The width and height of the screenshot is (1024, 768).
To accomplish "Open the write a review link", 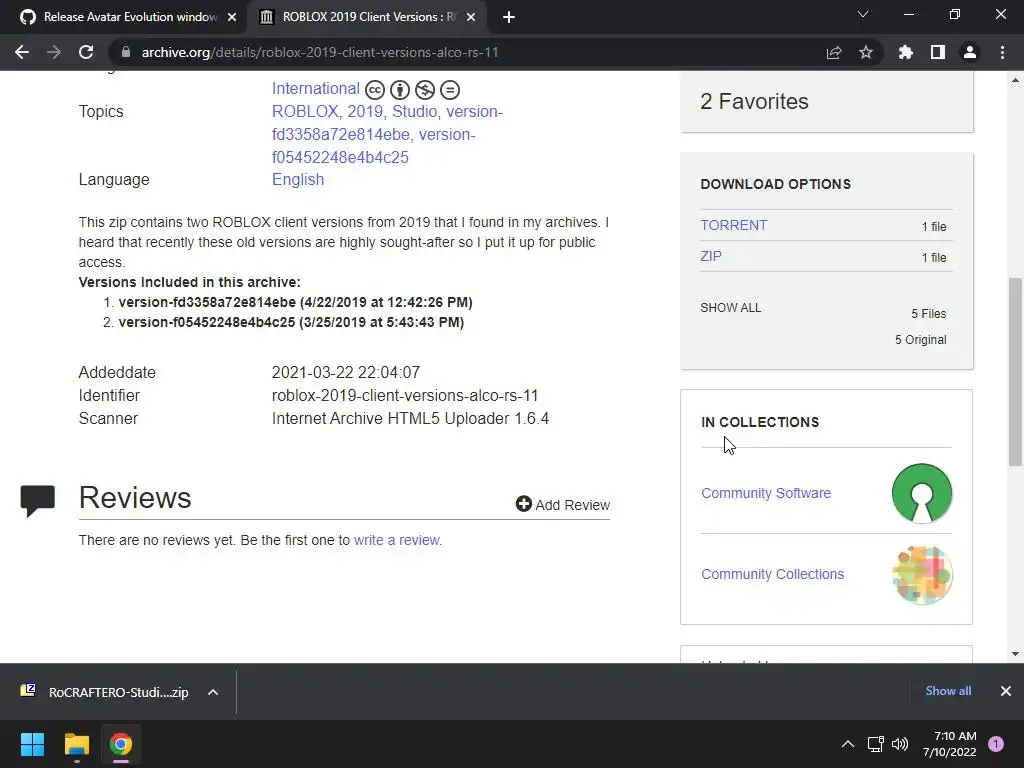I will 397,540.
